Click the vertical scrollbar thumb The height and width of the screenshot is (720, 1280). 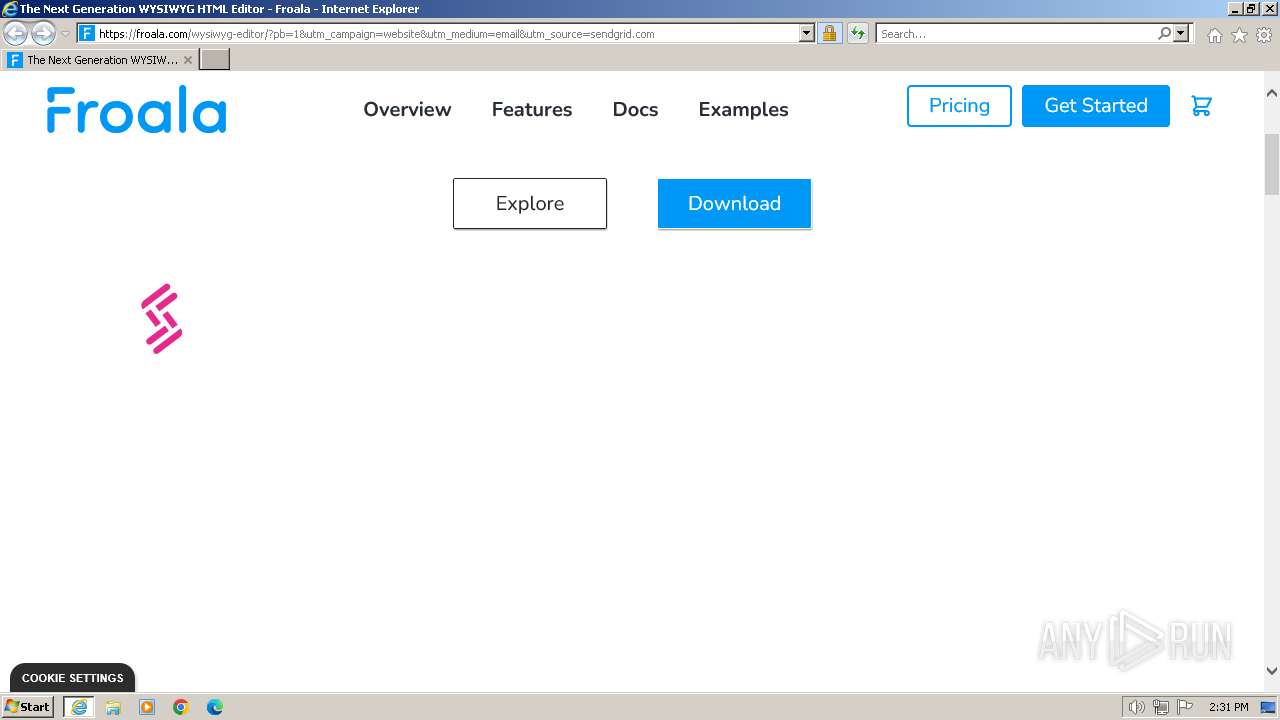(1272, 165)
